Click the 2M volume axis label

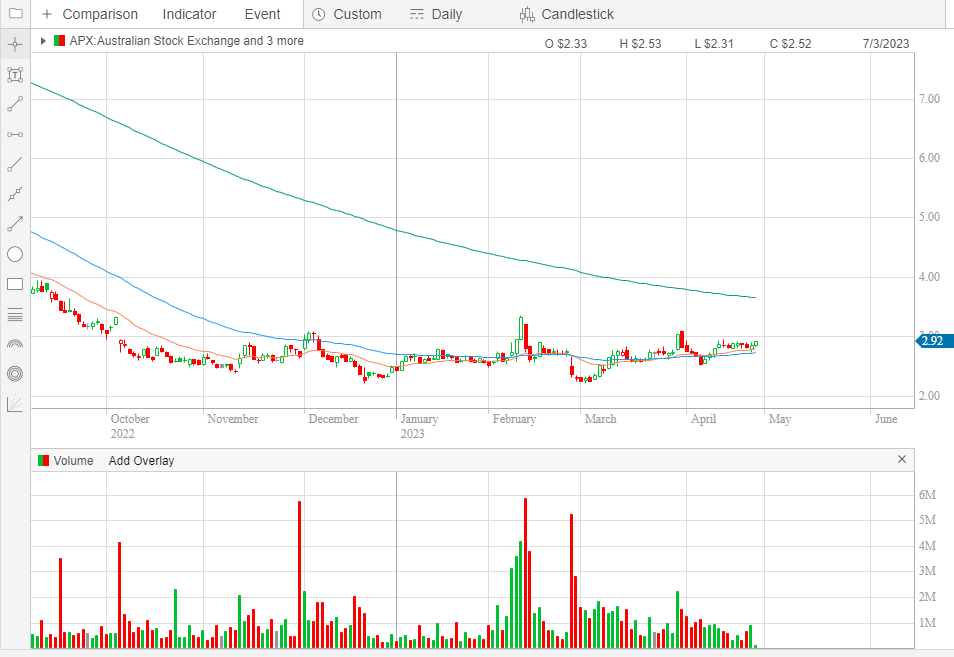pyautogui.click(x=927, y=597)
